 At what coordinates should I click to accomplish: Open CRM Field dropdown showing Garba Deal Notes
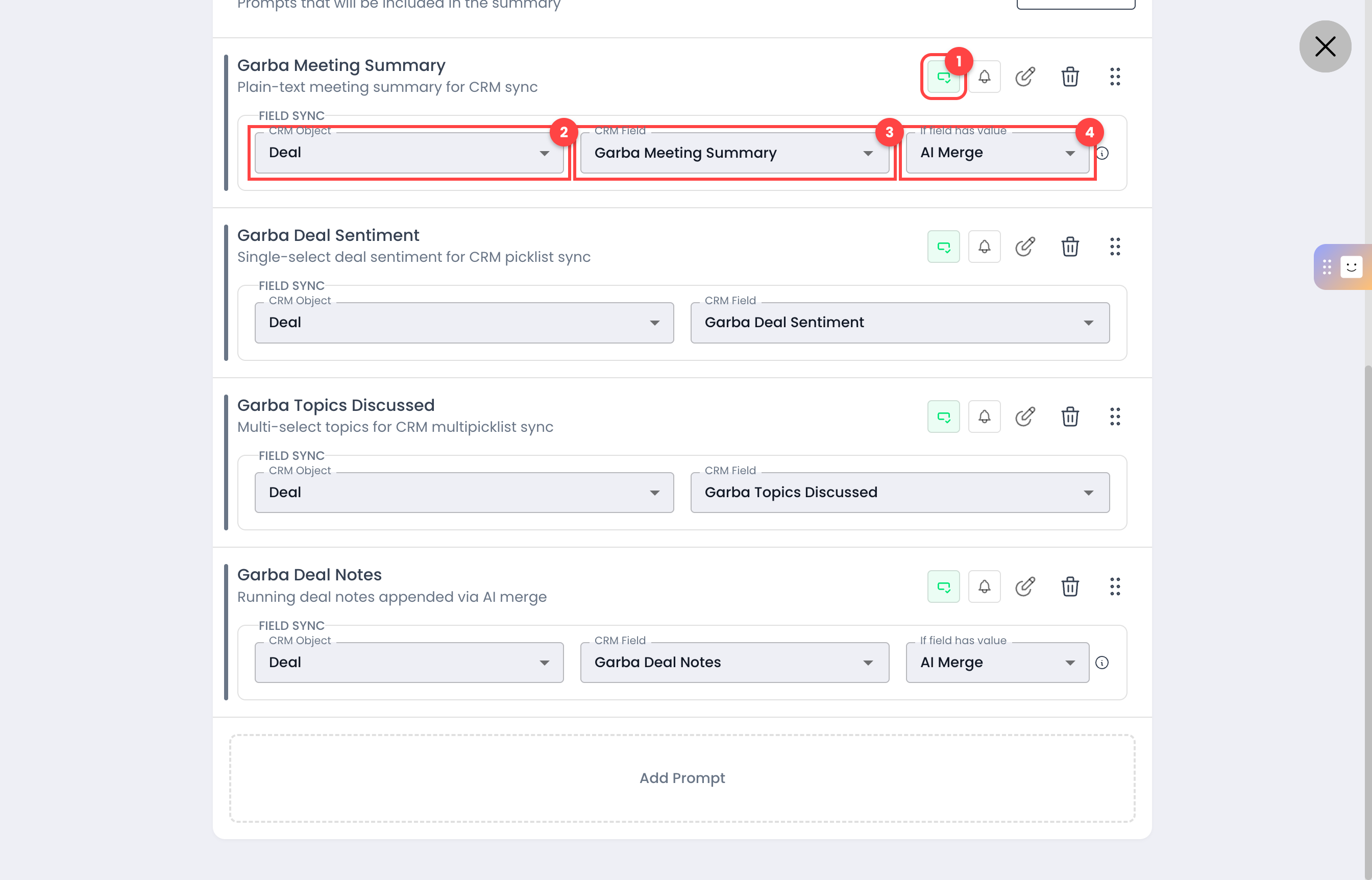734,663
